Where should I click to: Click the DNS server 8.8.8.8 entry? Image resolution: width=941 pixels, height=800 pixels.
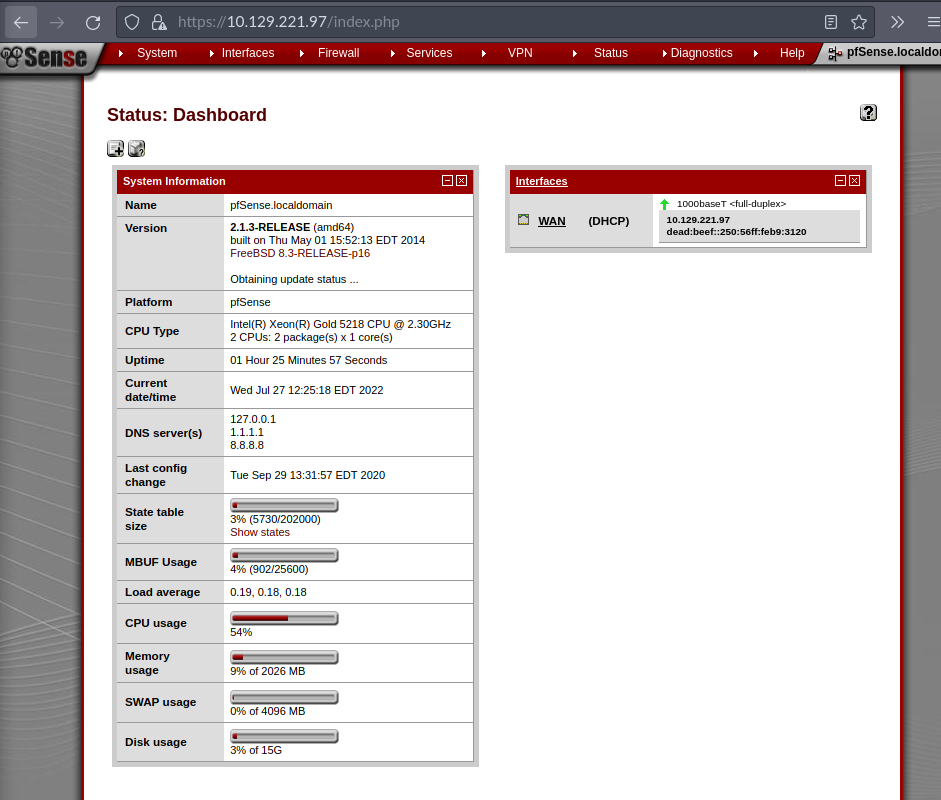247,445
